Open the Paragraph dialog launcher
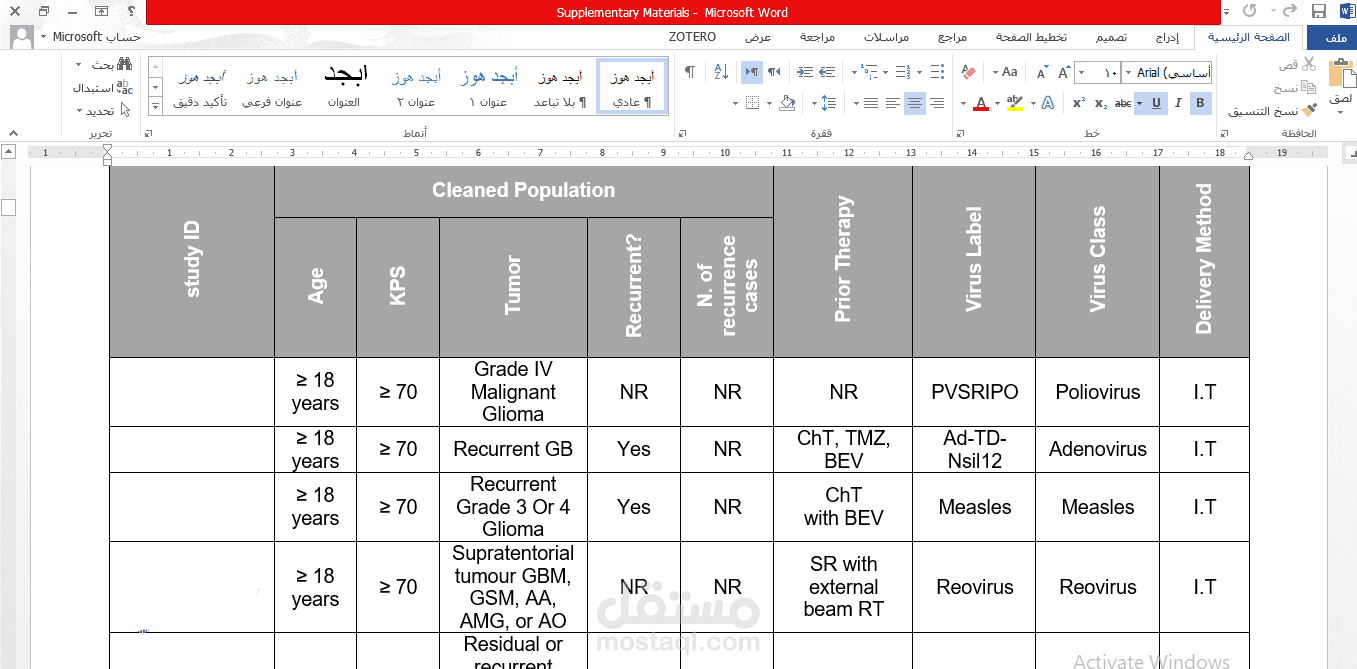This screenshot has width=1357, height=669. click(x=680, y=133)
